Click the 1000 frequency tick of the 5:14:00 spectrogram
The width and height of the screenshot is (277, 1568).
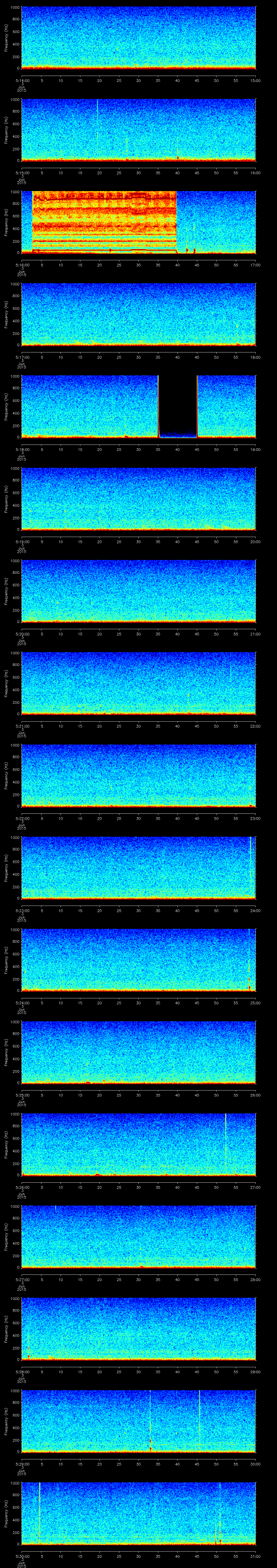pyautogui.click(x=15, y=7)
